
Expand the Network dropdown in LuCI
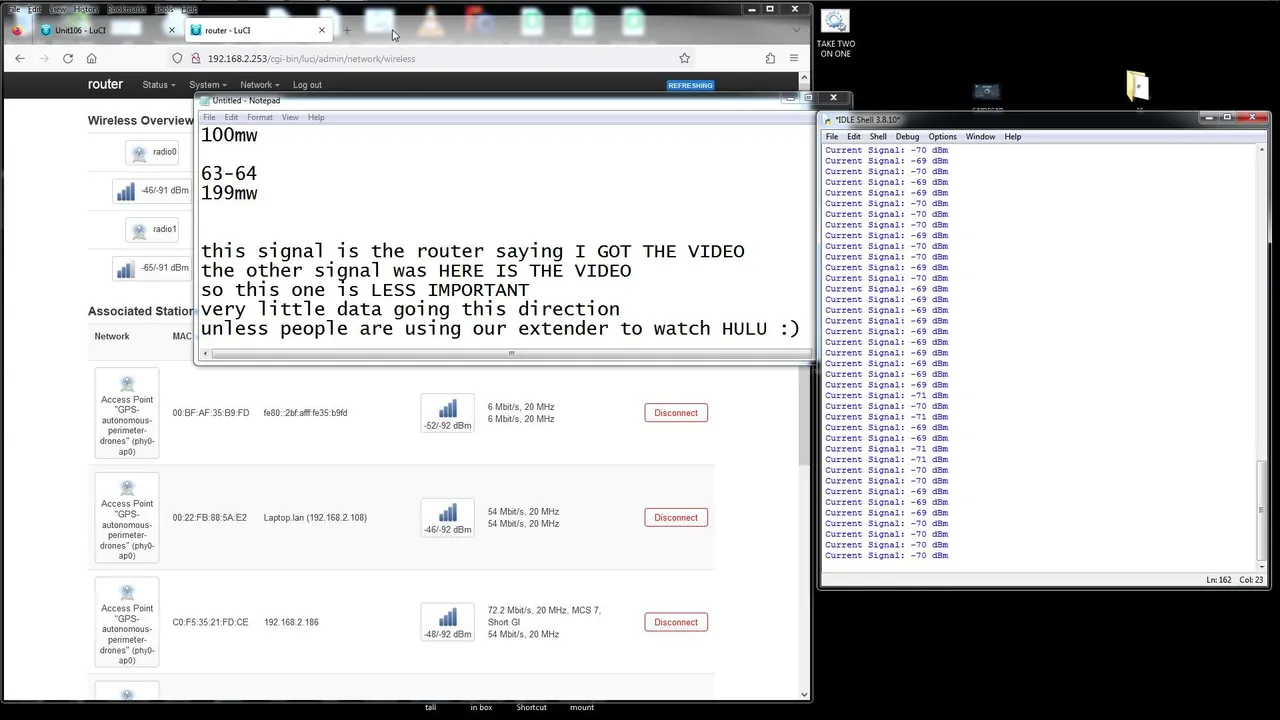coord(259,85)
